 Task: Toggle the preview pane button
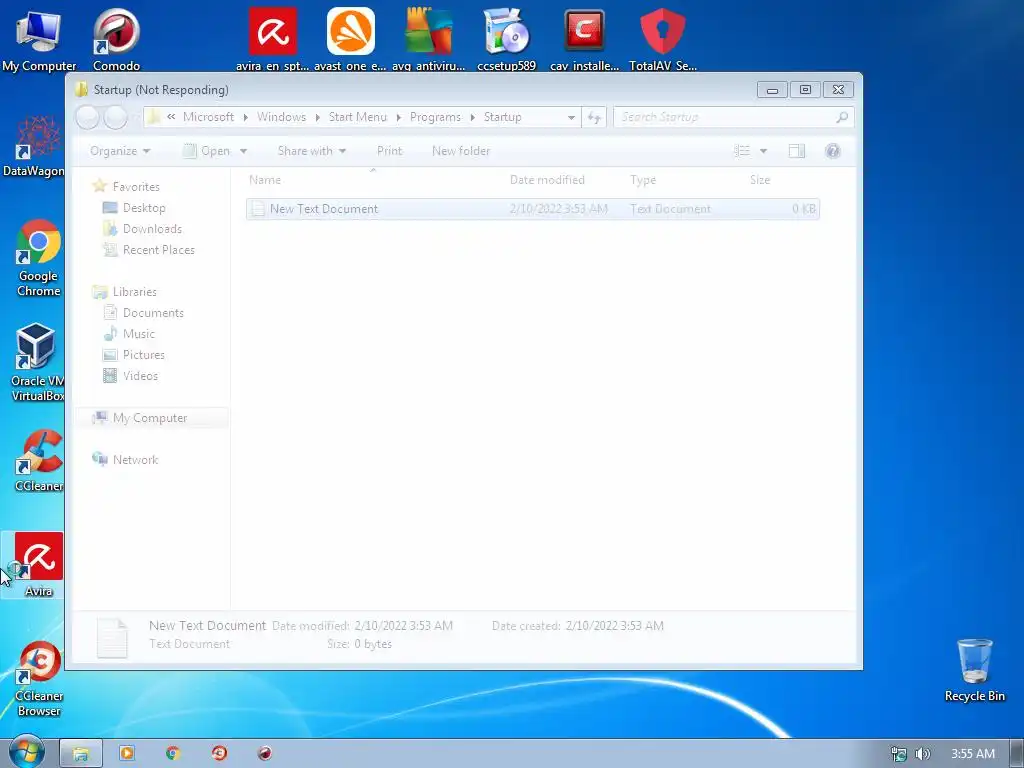pos(796,152)
